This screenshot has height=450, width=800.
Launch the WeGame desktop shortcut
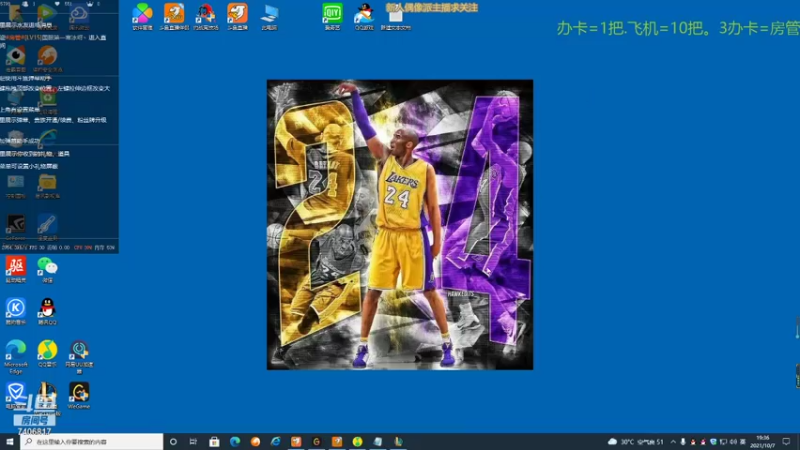(x=79, y=396)
